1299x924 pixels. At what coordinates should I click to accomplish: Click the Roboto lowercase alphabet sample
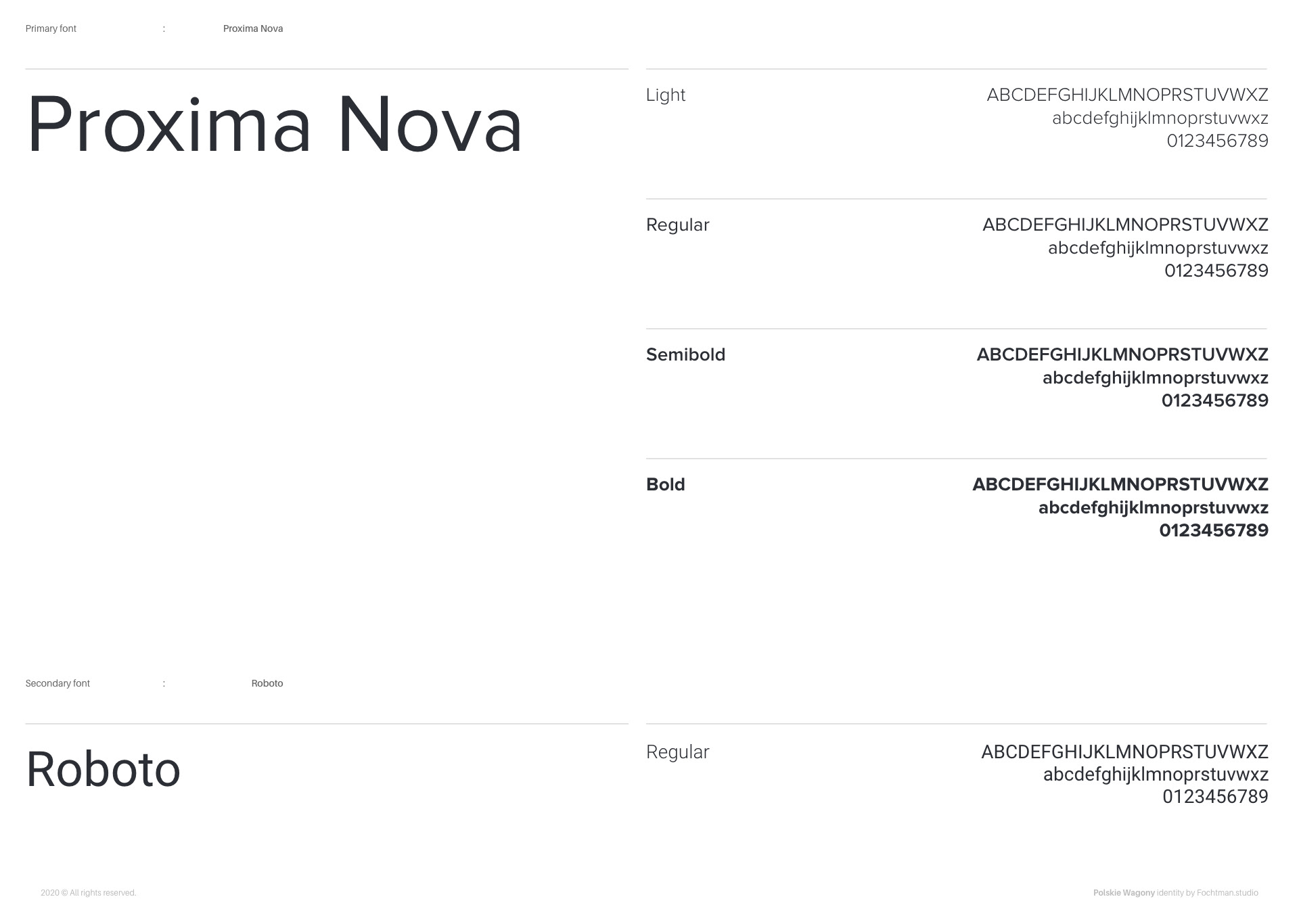click(x=1156, y=774)
